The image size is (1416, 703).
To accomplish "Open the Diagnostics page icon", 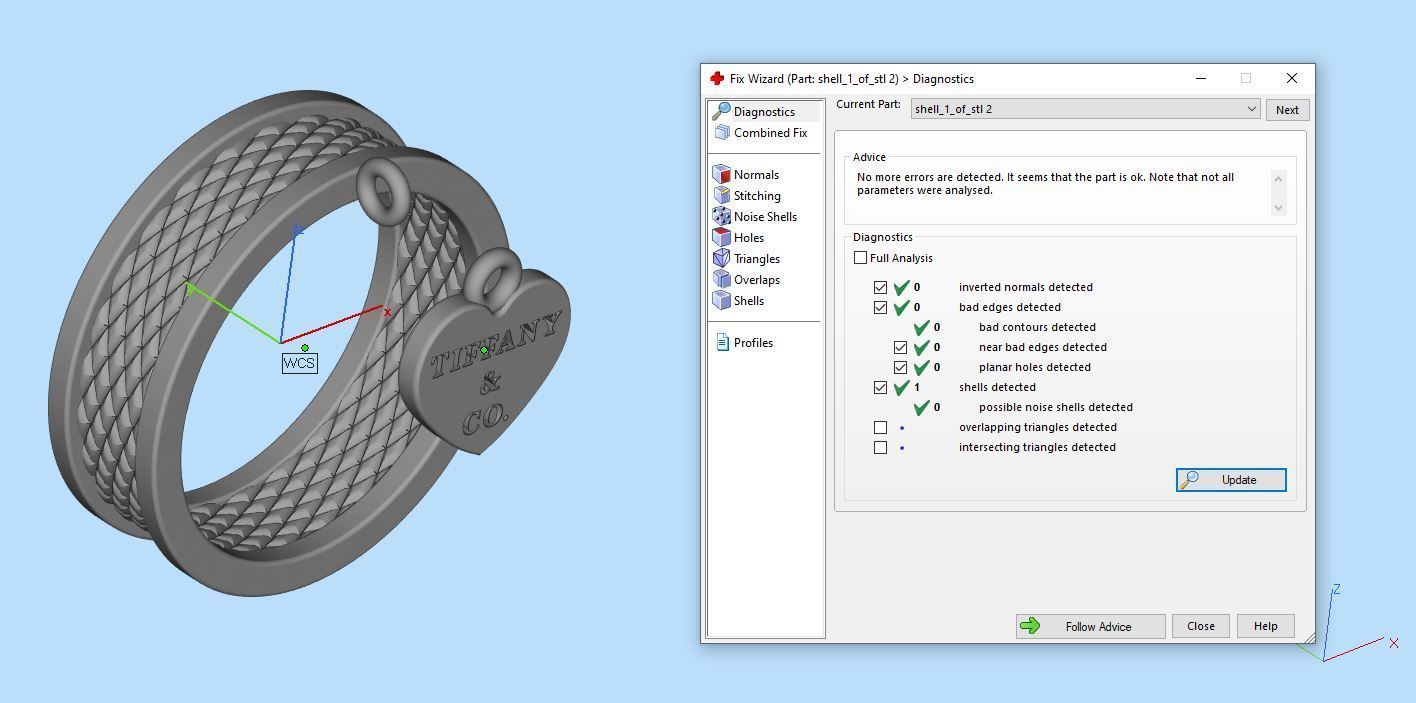I will coord(721,111).
